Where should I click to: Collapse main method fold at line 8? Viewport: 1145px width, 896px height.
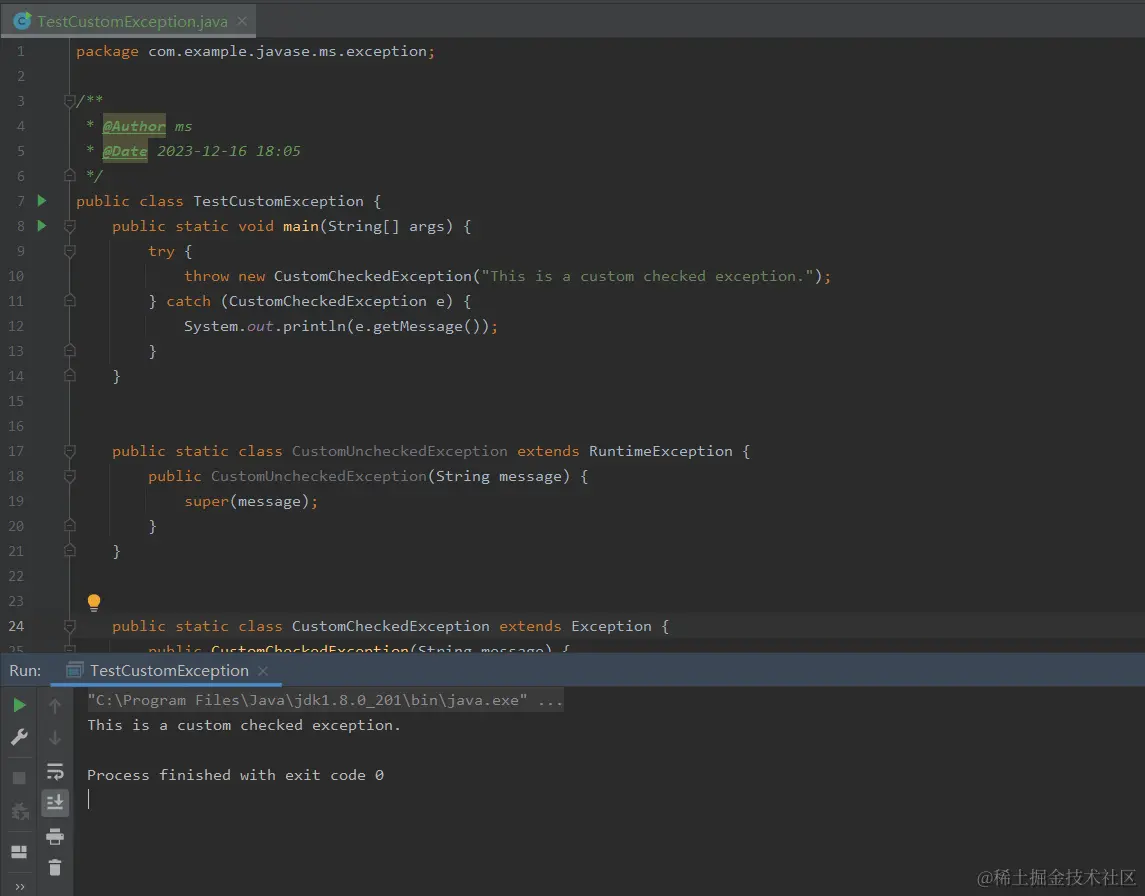tap(69, 226)
